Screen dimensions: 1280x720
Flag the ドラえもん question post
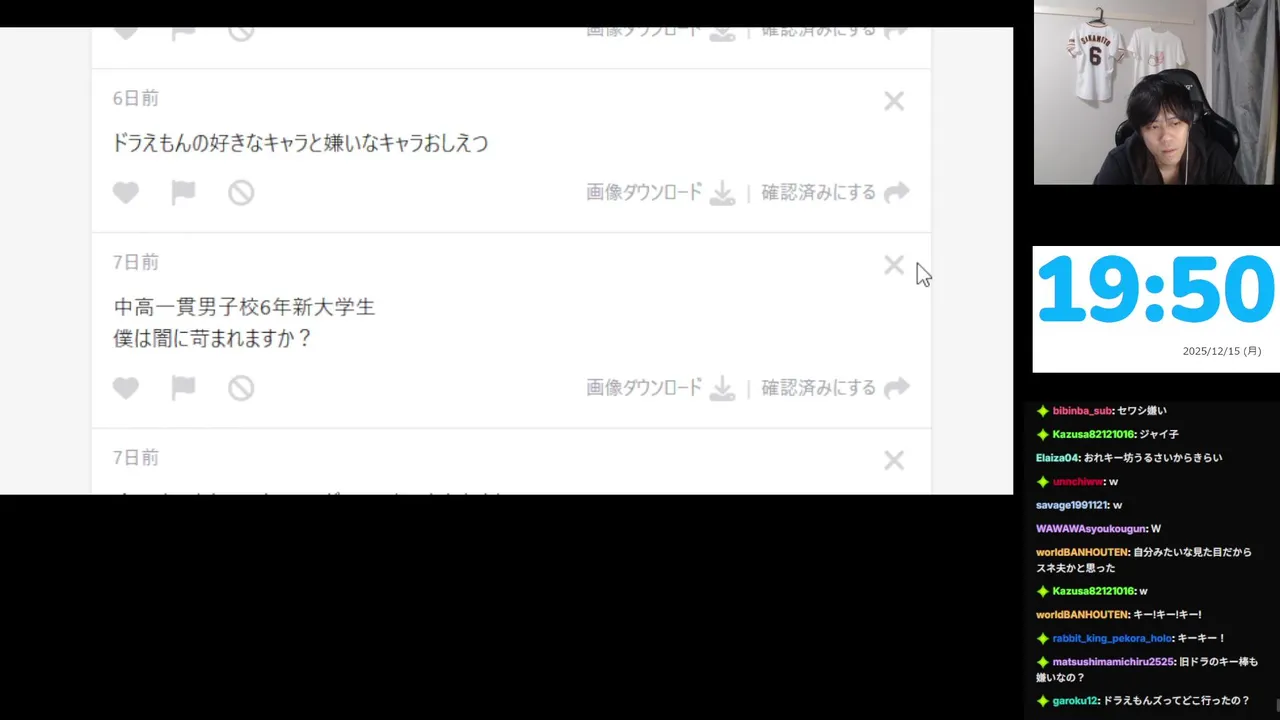[x=183, y=193]
